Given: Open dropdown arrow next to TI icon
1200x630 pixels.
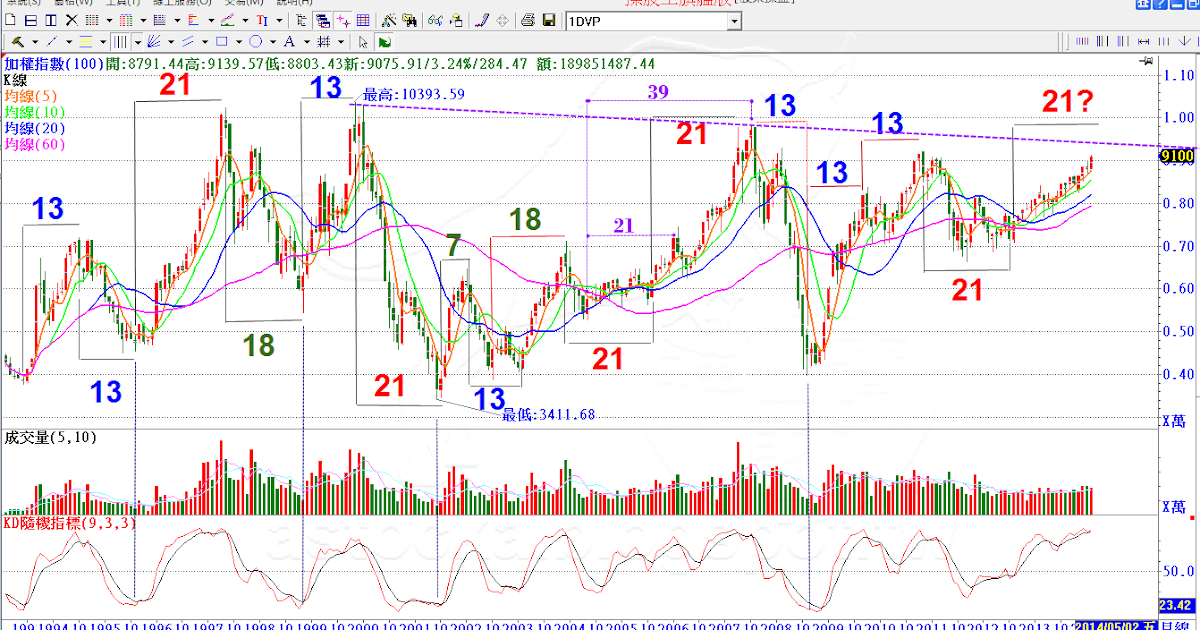Looking at the screenshot, I should click(279, 20).
